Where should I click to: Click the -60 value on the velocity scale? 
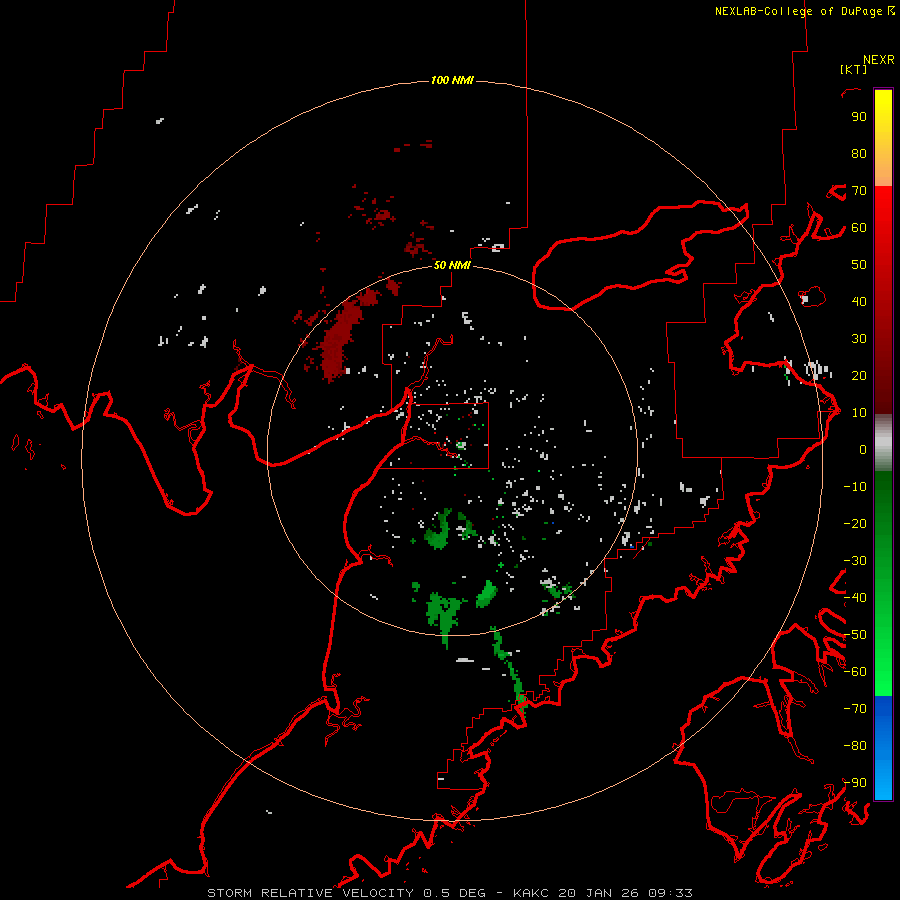tap(855, 672)
